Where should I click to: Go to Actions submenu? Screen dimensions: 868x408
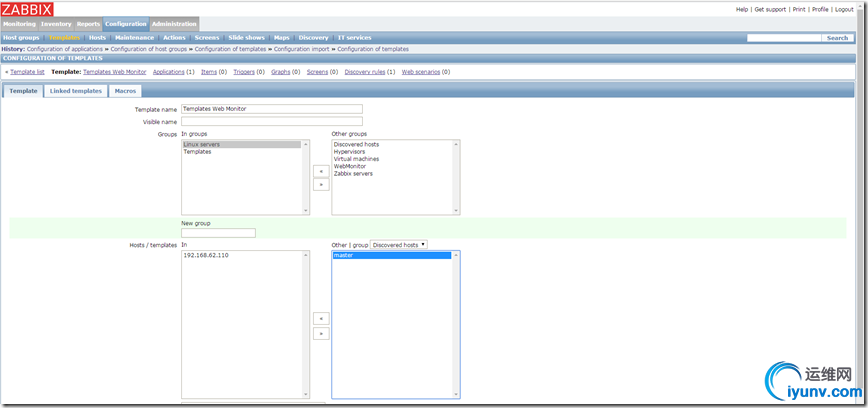point(174,38)
